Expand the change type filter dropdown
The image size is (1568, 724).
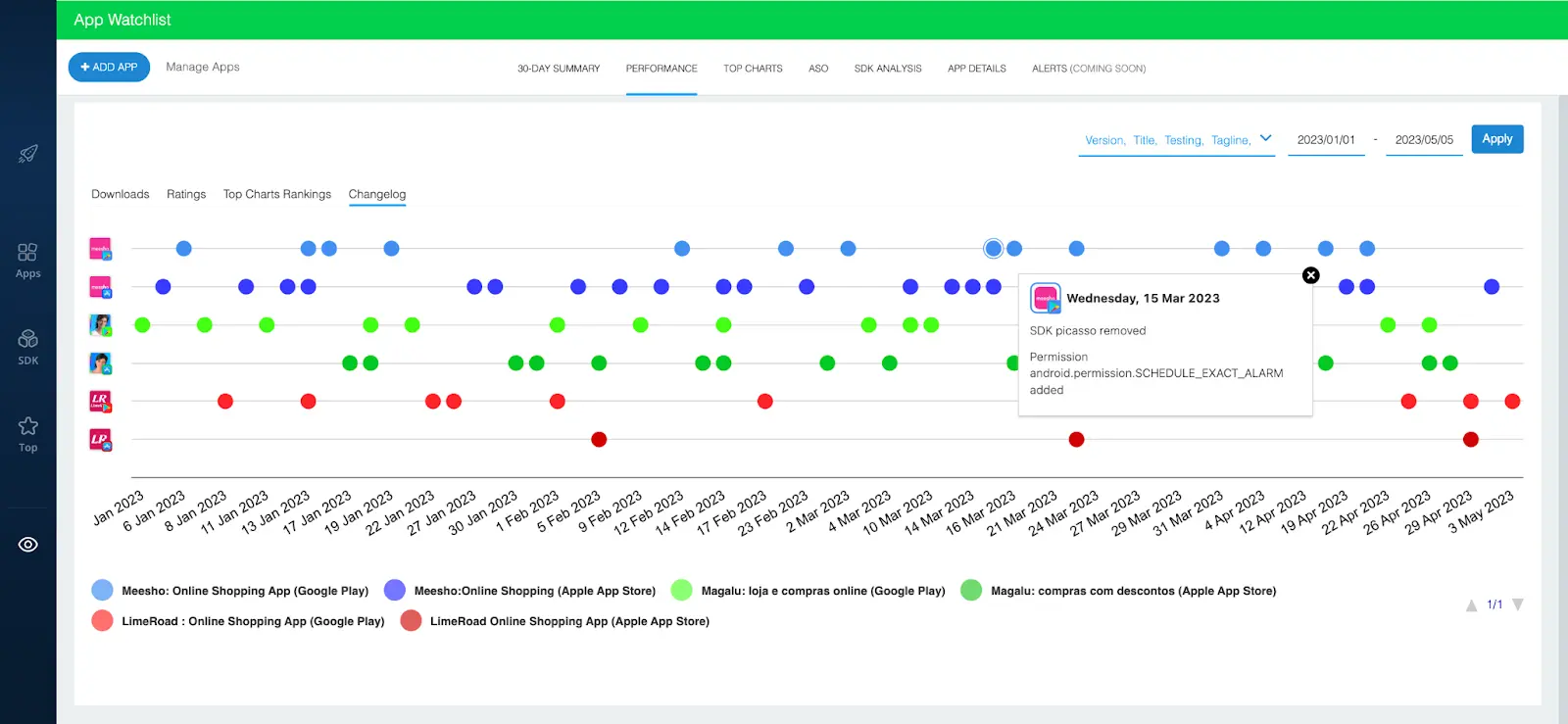[1177, 140]
